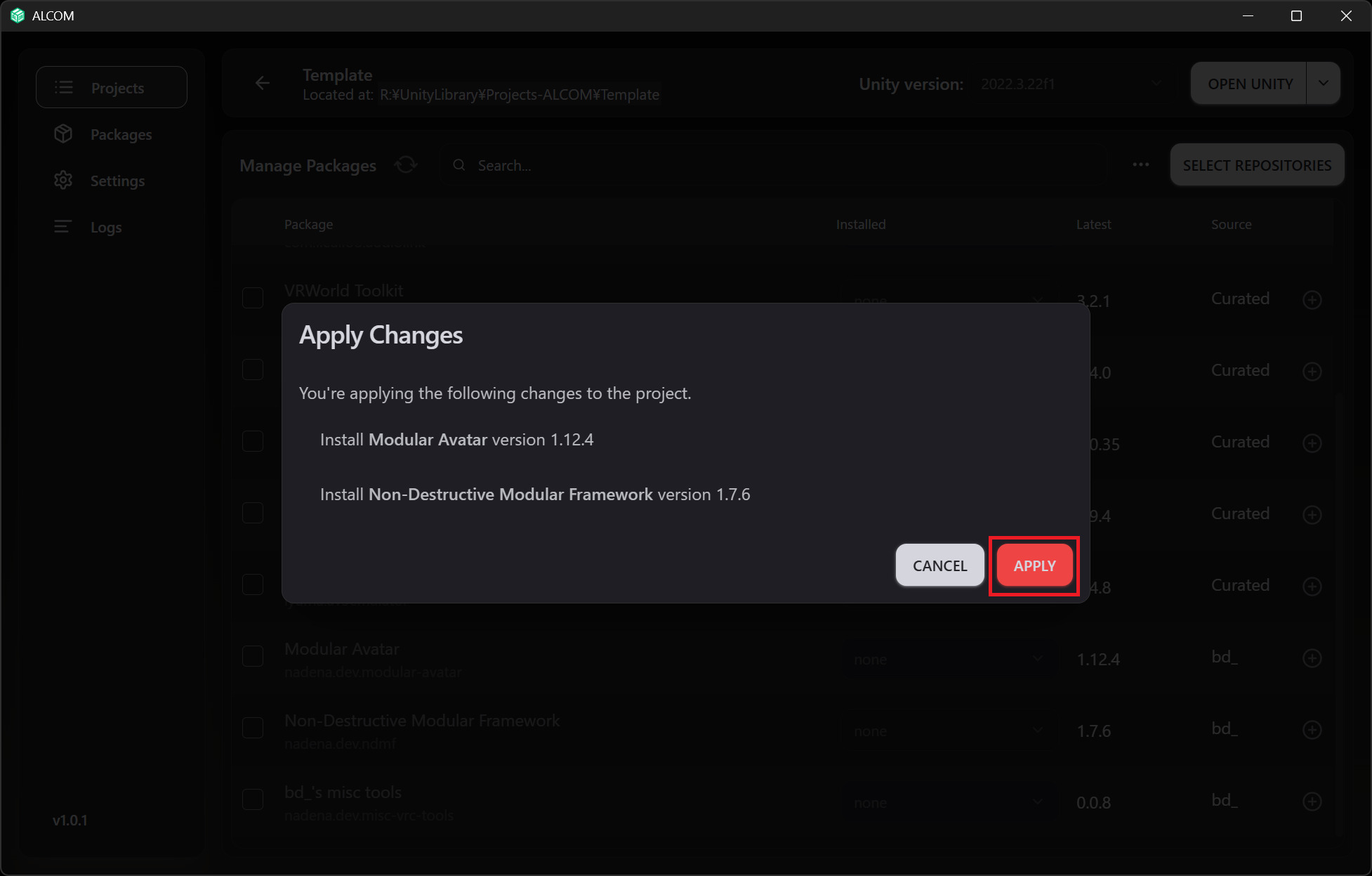Click the nadena.dev.modular-avatar package id
This screenshot has width=1372, height=876.
pyautogui.click(x=373, y=672)
